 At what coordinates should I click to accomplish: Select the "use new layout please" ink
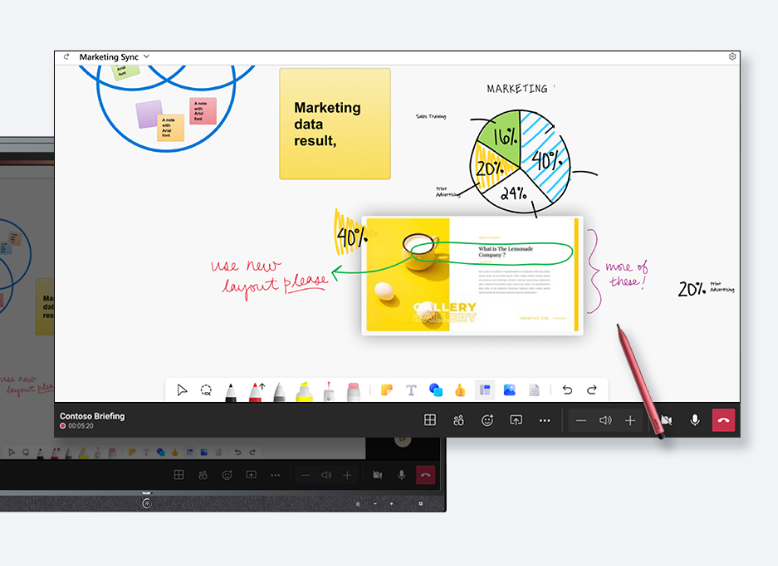[269, 278]
